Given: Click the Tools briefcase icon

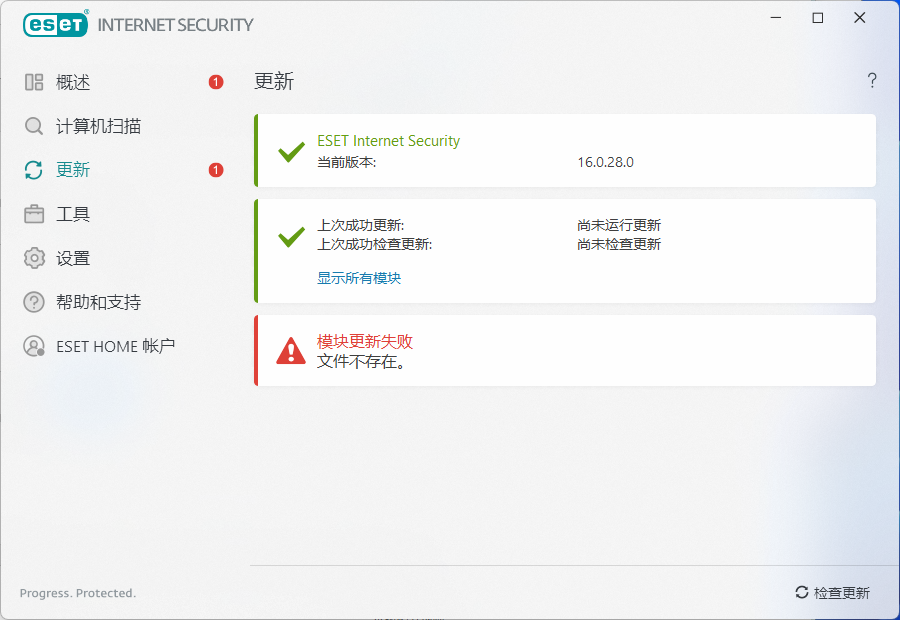Looking at the screenshot, I should 34,214.
